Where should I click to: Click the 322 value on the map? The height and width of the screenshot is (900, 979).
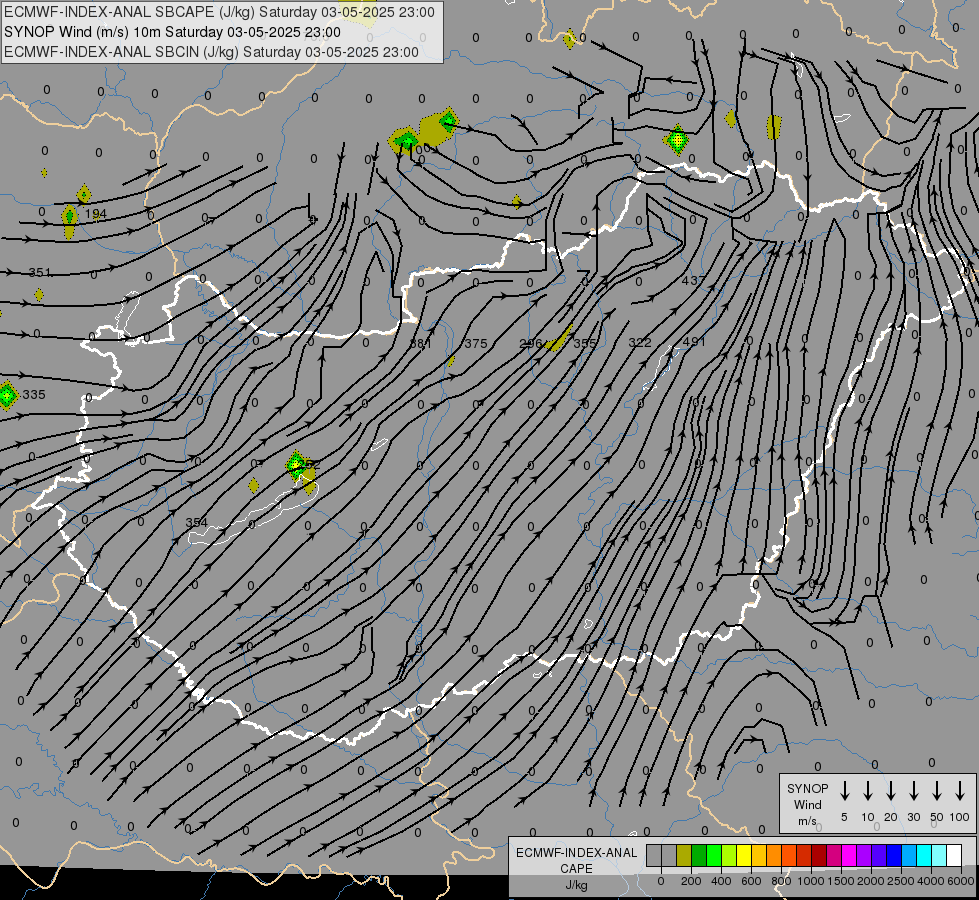click(x=639, y=342)
